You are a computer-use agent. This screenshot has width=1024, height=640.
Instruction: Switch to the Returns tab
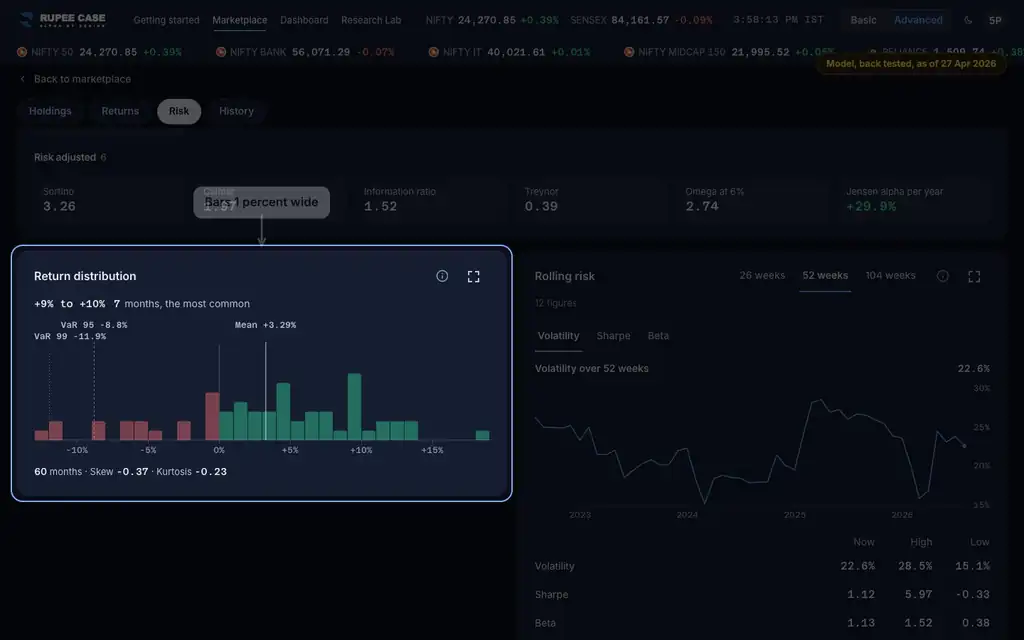[x=120, y=111]
